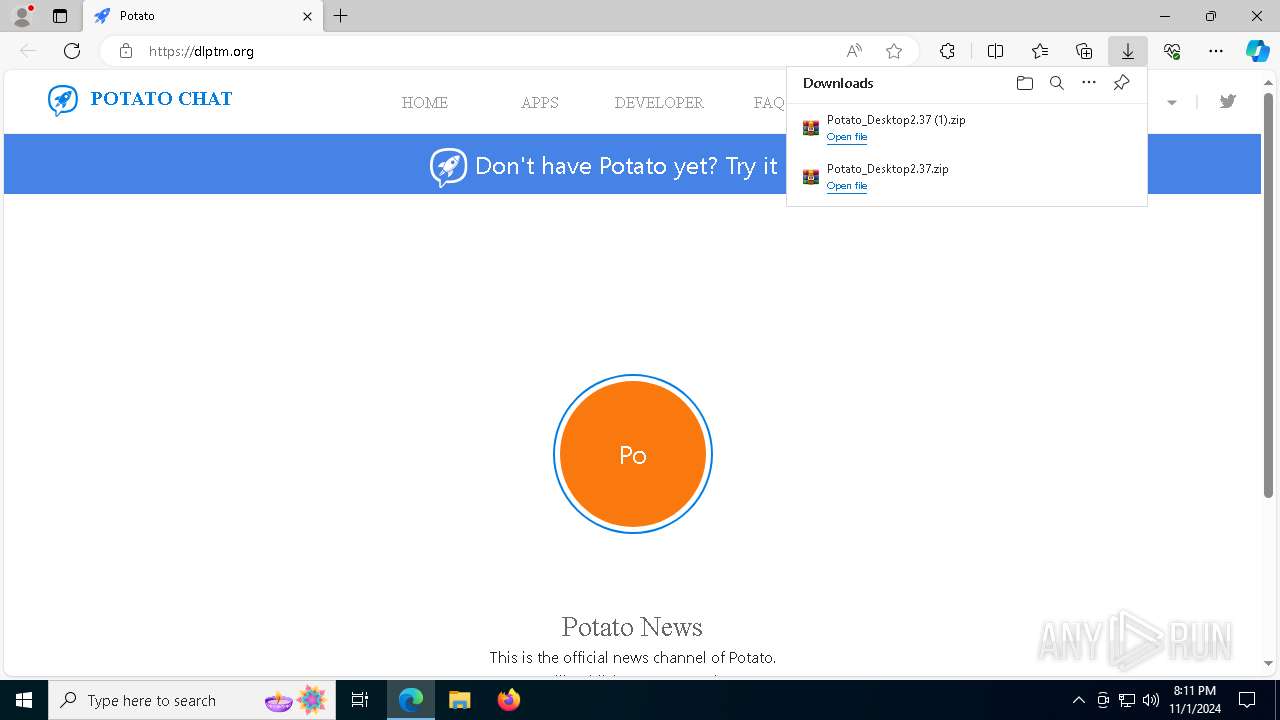Open Task View on taskbar
This screenshot has width=1280, height=720.
tap(360, 700)
